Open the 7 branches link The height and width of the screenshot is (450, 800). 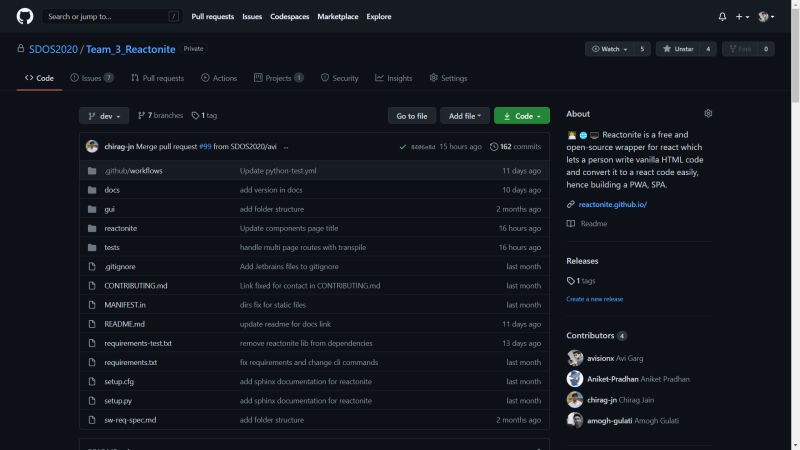160,116
